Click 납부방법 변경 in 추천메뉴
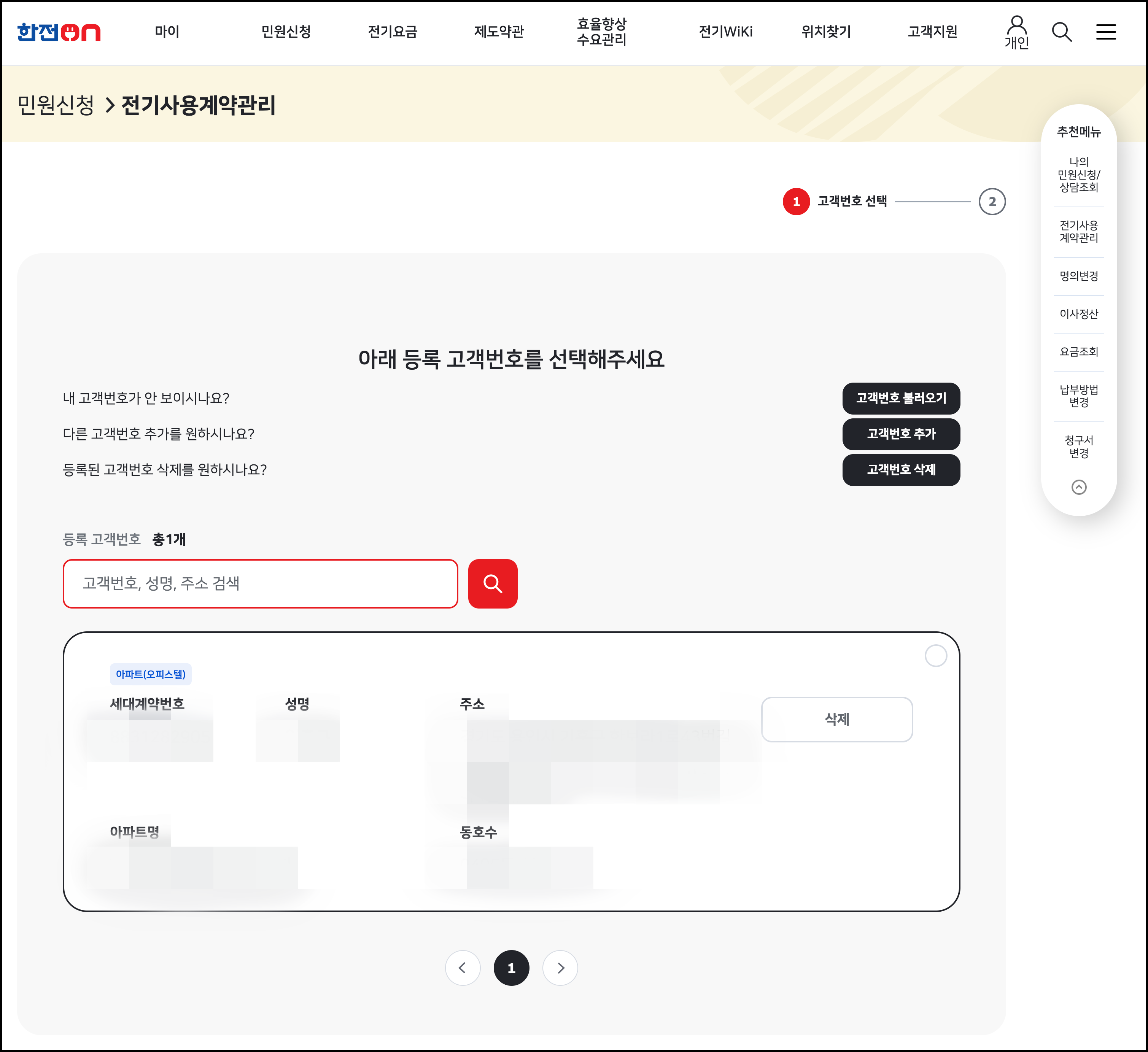 tap(1078, 396)
